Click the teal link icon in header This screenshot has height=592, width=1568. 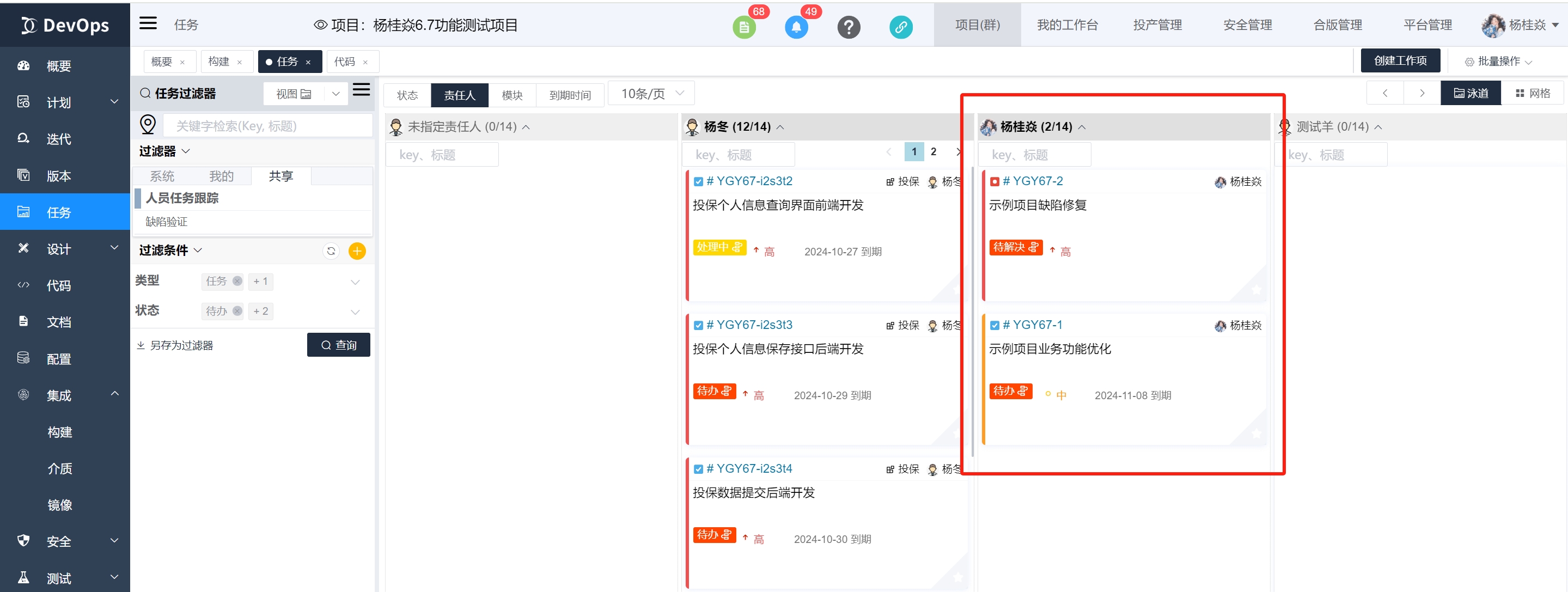pos(900,27)
